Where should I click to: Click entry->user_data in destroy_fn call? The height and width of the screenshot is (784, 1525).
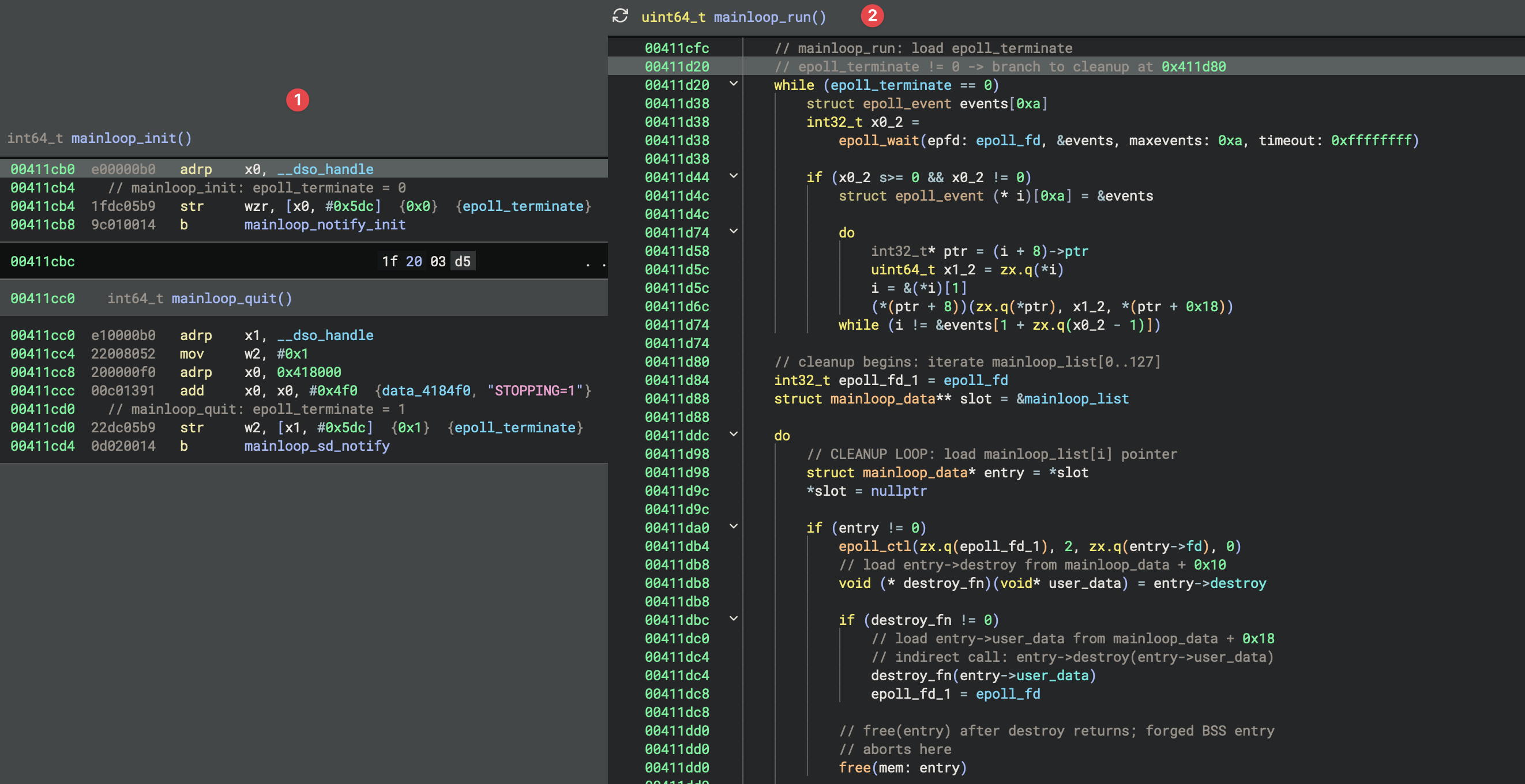click(1024, 676)
